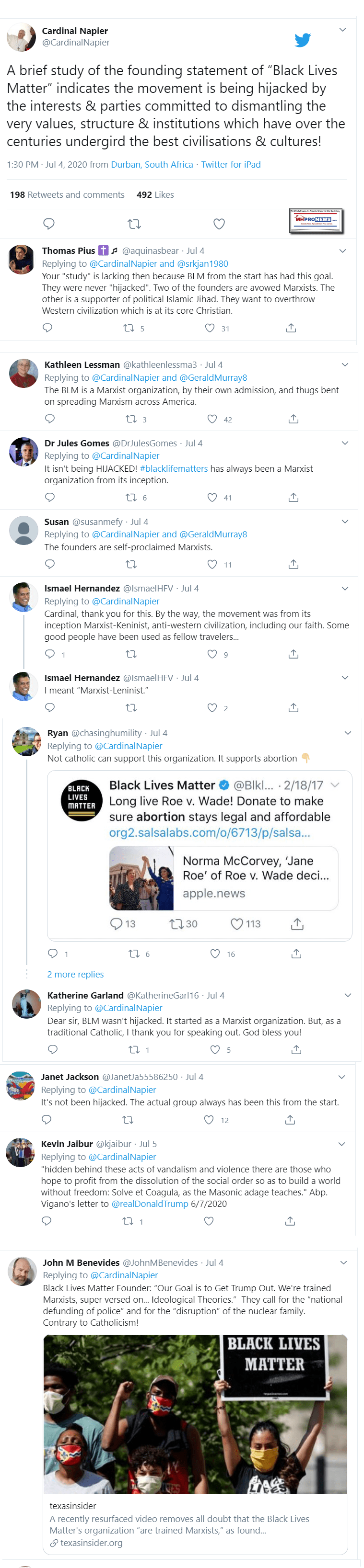Open Durban, South Africa location link
This screenshot has height=1568, width=364.
(152, 164)
